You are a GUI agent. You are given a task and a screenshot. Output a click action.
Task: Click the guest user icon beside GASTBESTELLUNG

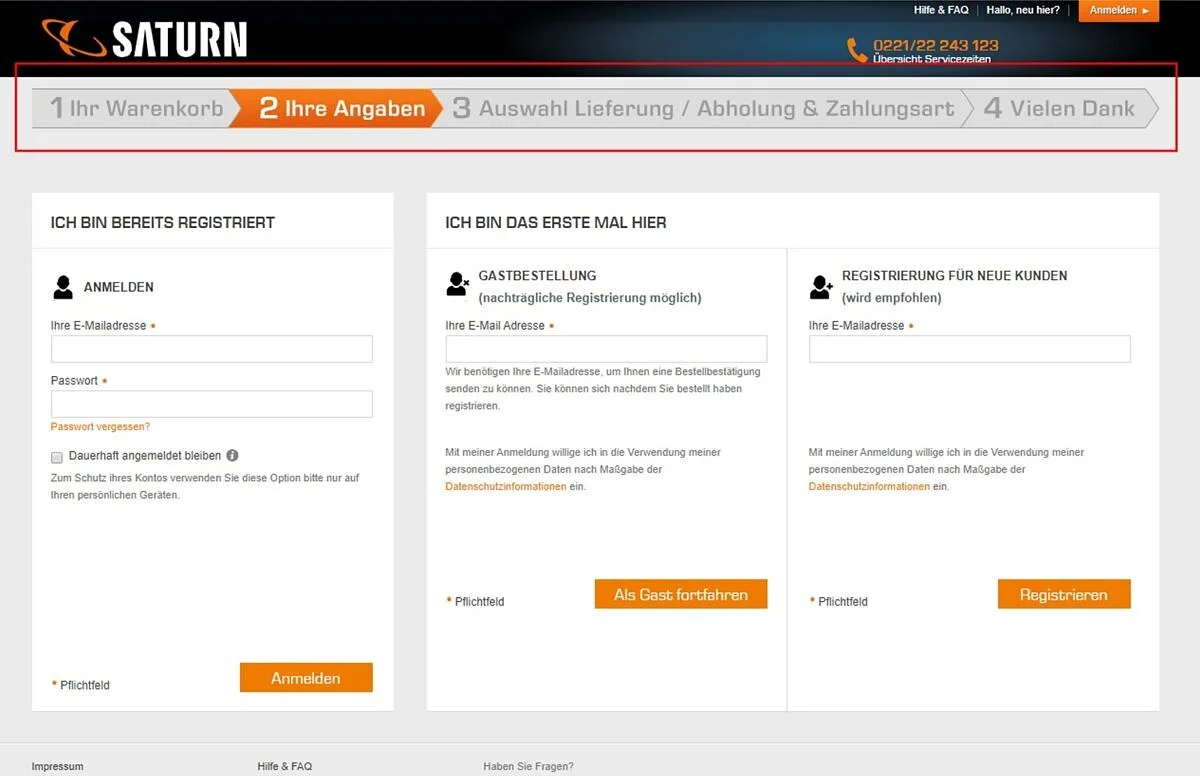pyautogui.click(x=457, y=285)
